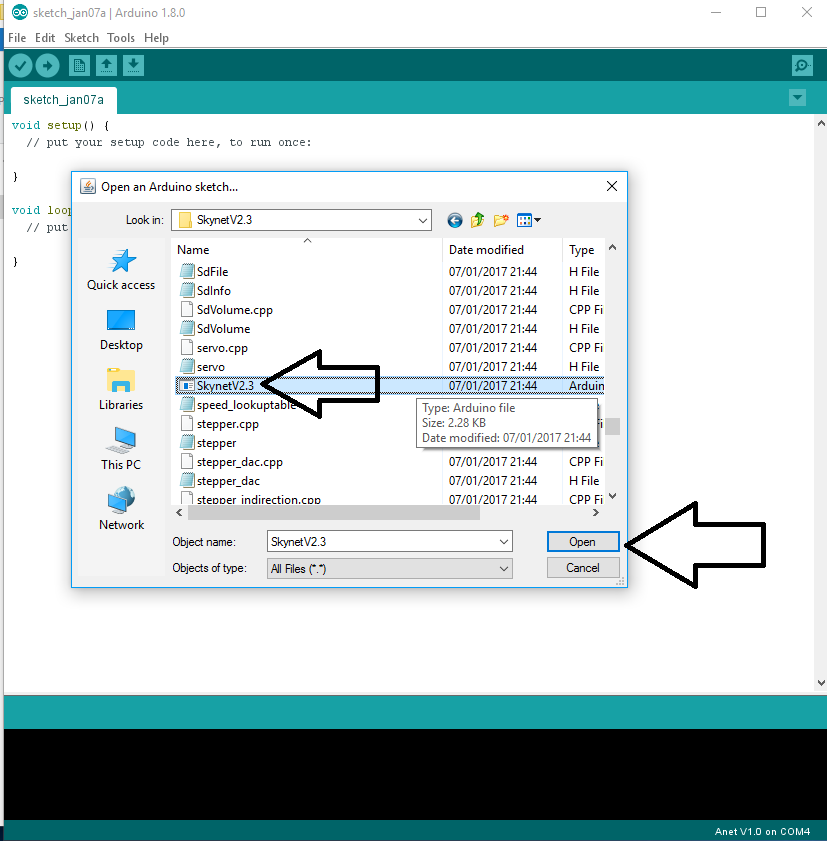Screen dimensions: 827x841
Task: Click the Verify checkmark toolbar icon
Action: click(20, 66)
